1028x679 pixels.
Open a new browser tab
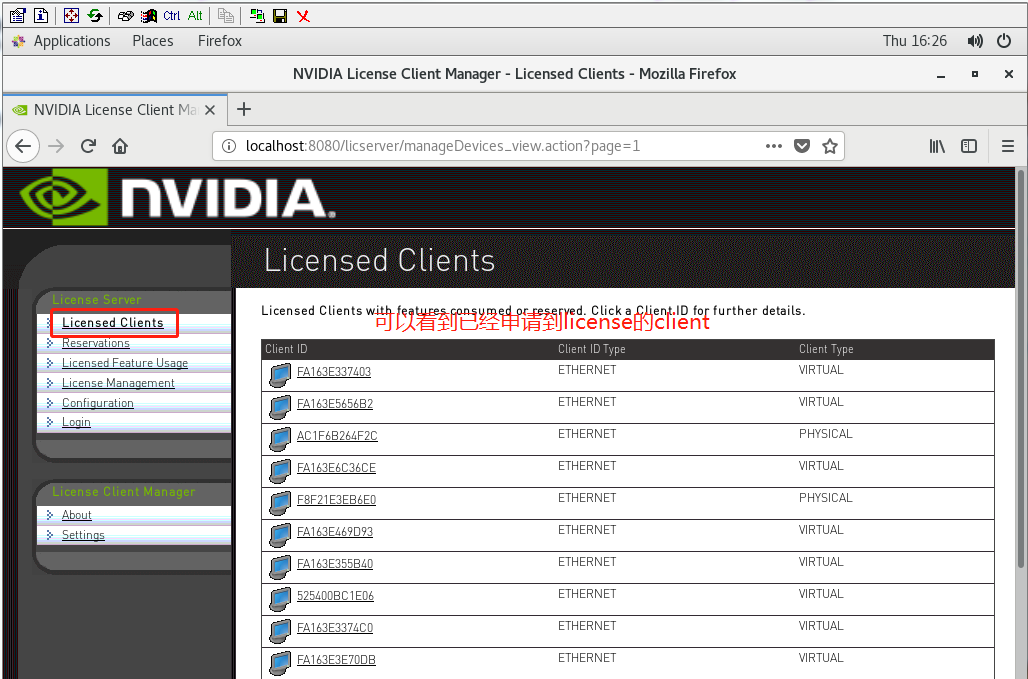pyautogui.click(x=243, y=109)
